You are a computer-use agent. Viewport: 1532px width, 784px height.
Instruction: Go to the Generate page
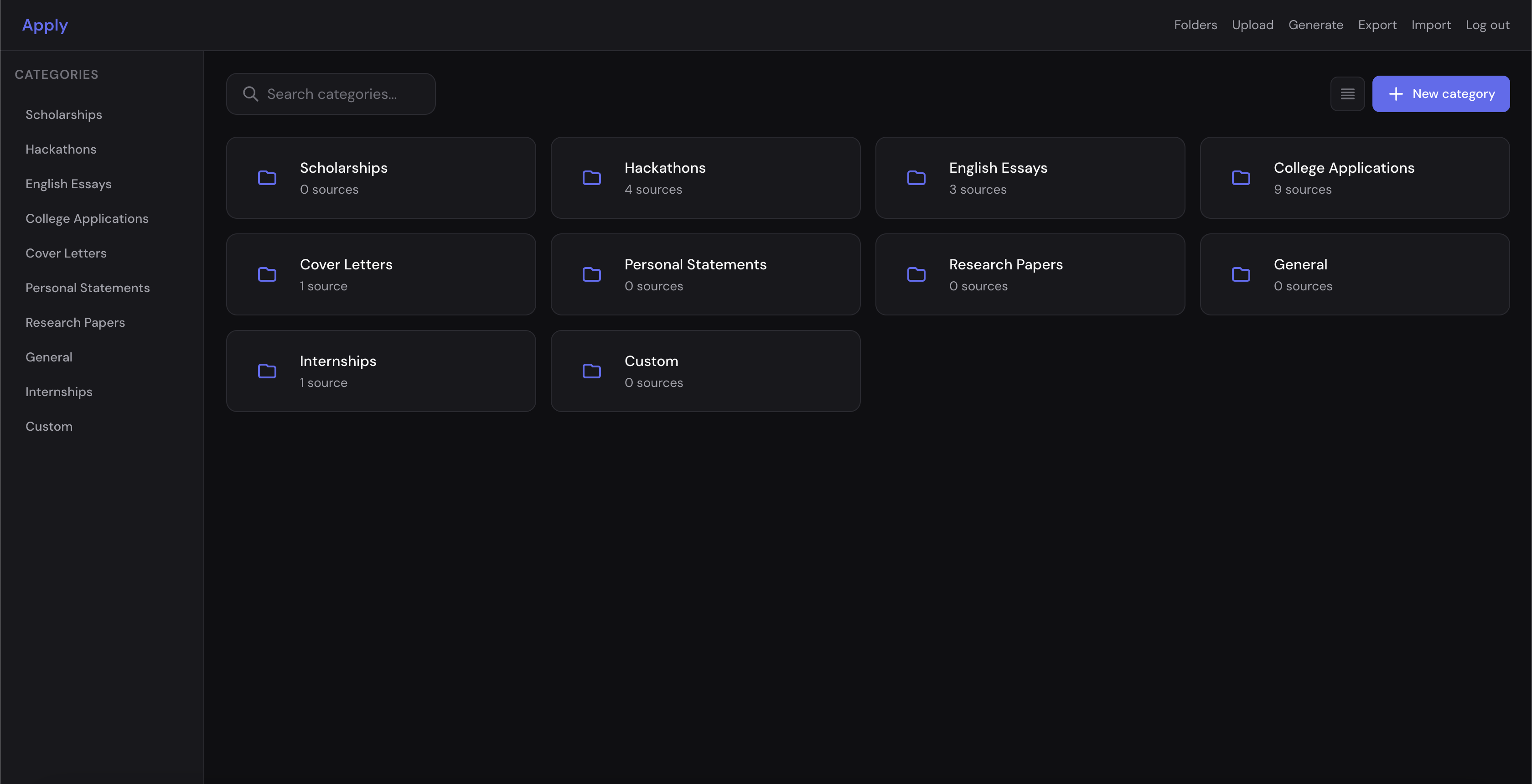coord(1315,25)
